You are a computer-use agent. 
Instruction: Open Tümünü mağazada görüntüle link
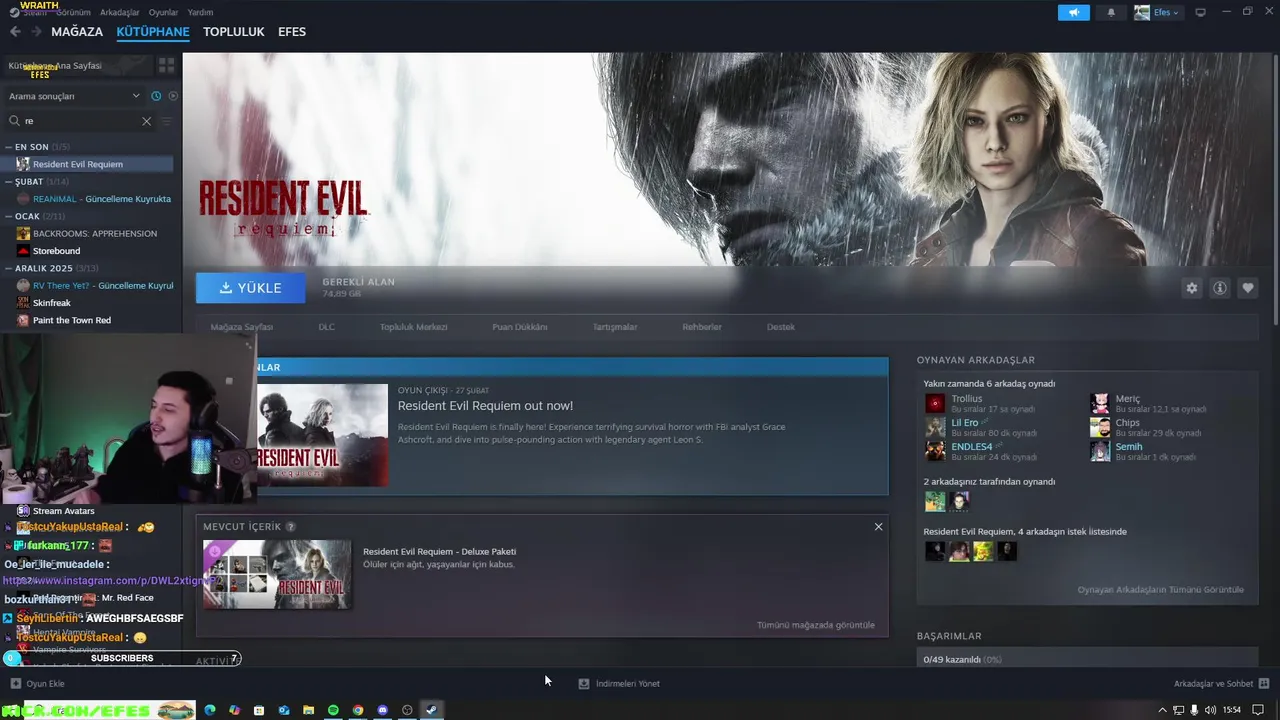tap(815, 625)
